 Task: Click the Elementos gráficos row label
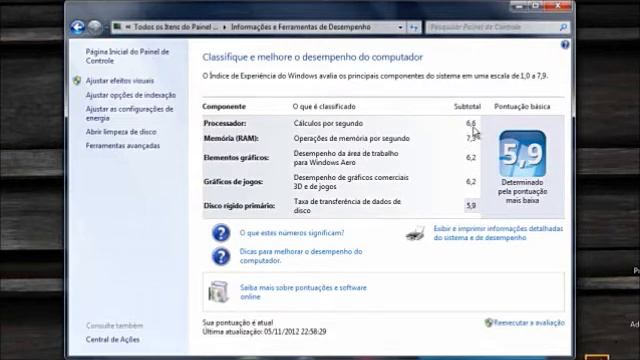(x=236, y=158)
